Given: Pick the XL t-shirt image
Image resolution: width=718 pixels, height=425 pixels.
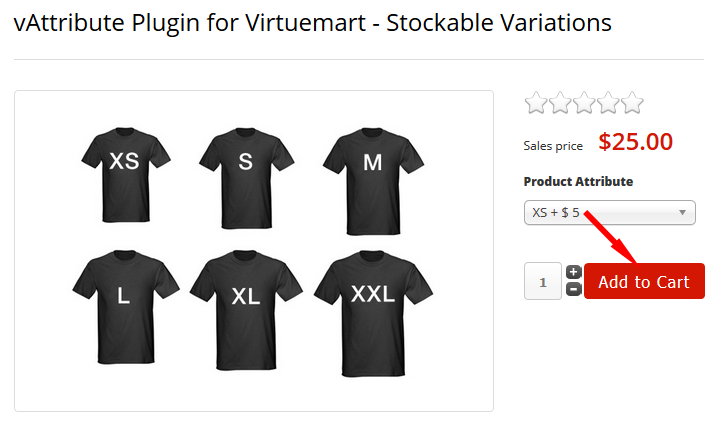Looking at the screenshot, I should coord(246,294).
